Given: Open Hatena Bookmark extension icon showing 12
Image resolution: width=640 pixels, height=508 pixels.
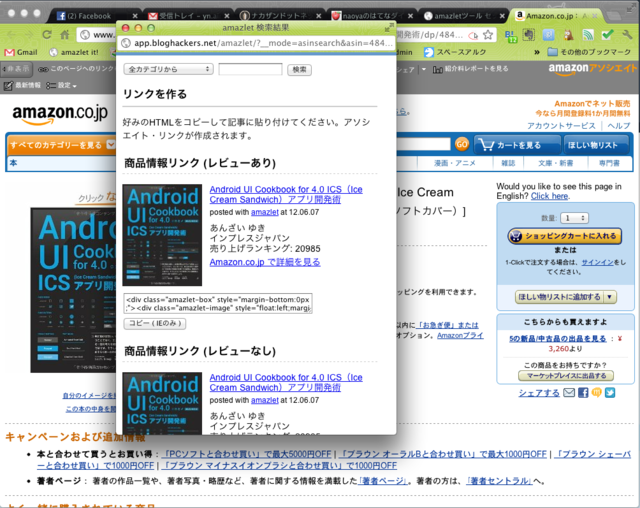Looking at the screenshot, I should point(511,35).
